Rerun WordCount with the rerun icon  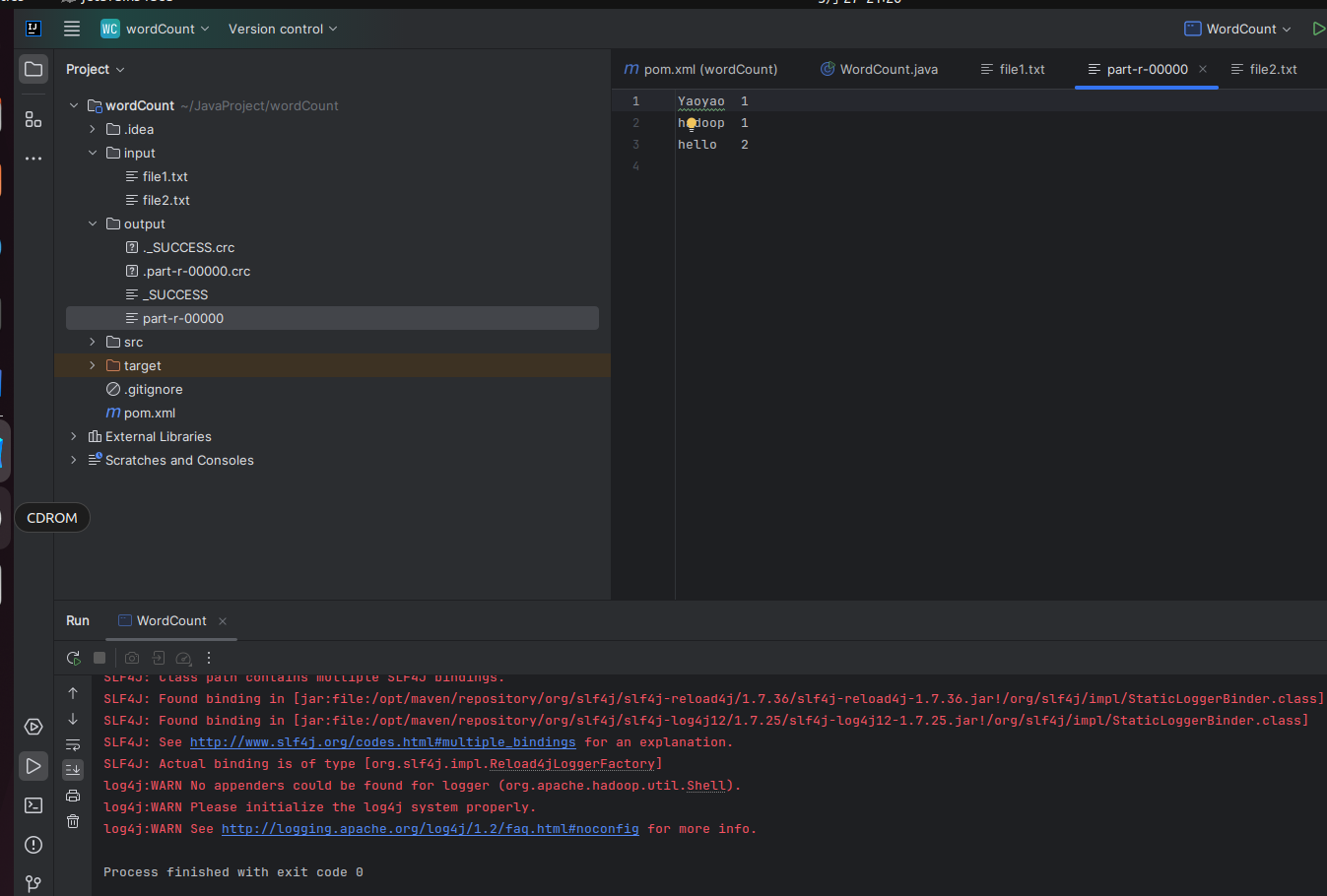click(73, 658)
